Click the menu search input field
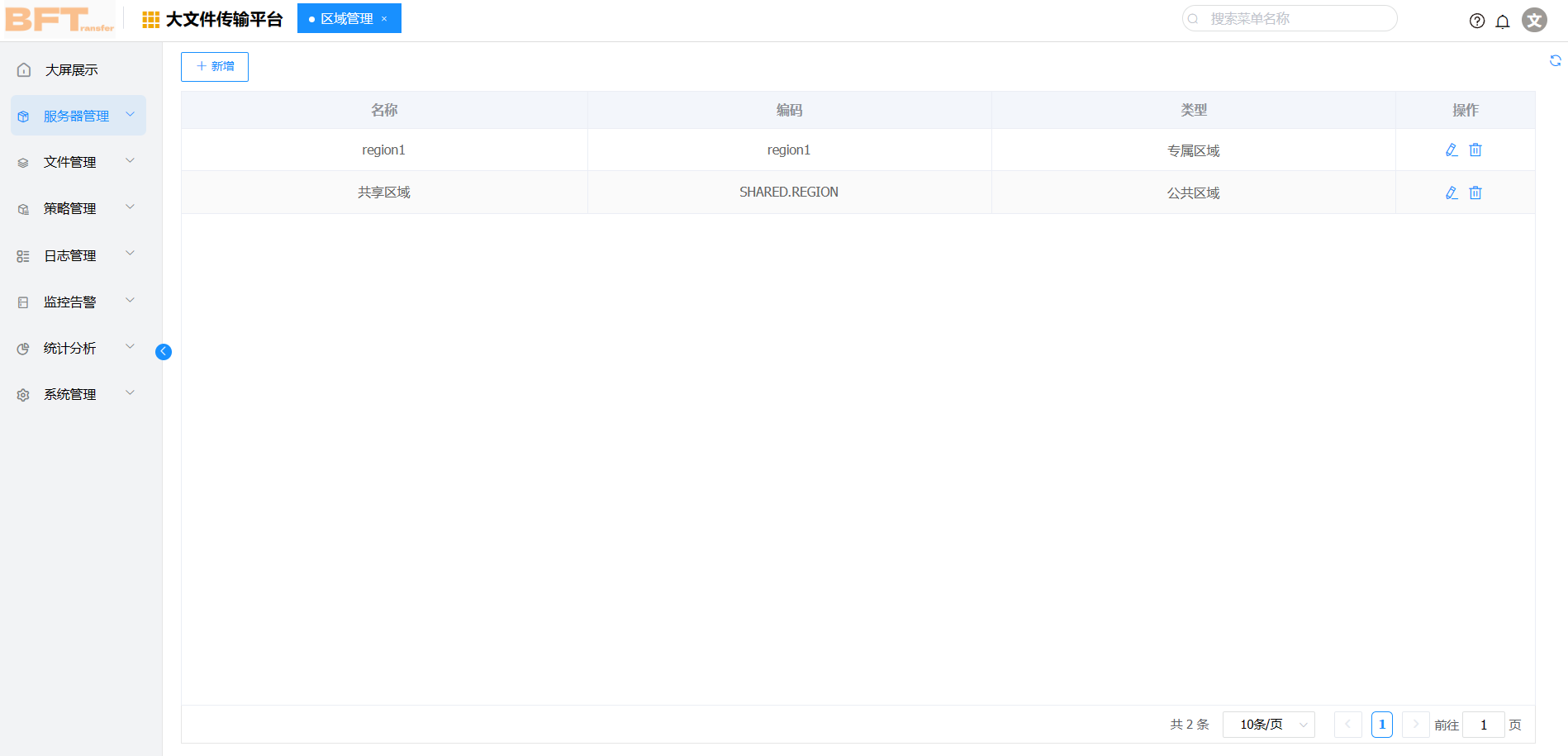The image size is (1568, 756). click(x=1289, y=17)
